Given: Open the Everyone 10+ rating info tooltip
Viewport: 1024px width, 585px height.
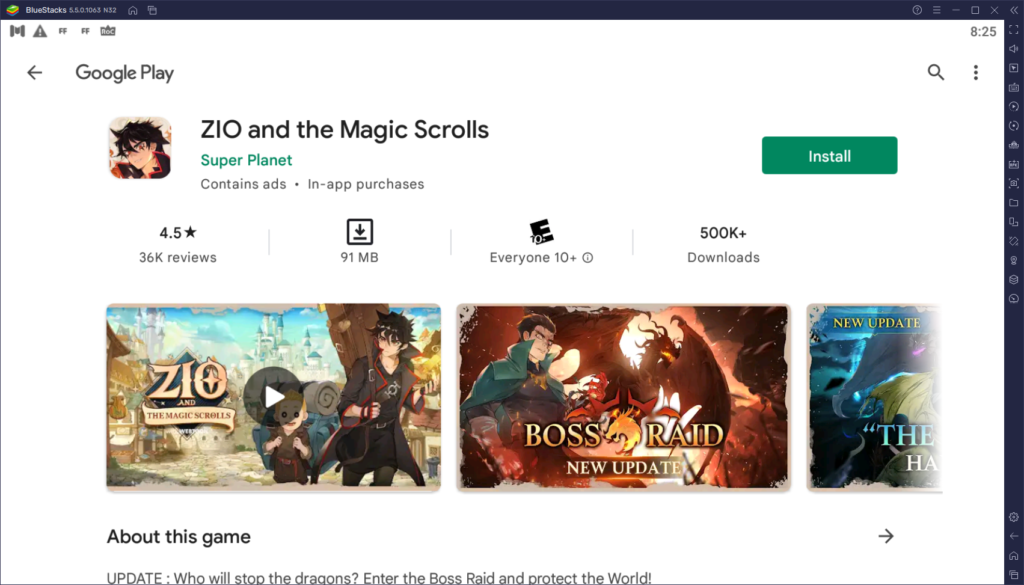Looking at the screenshot, I should (587, 257).
